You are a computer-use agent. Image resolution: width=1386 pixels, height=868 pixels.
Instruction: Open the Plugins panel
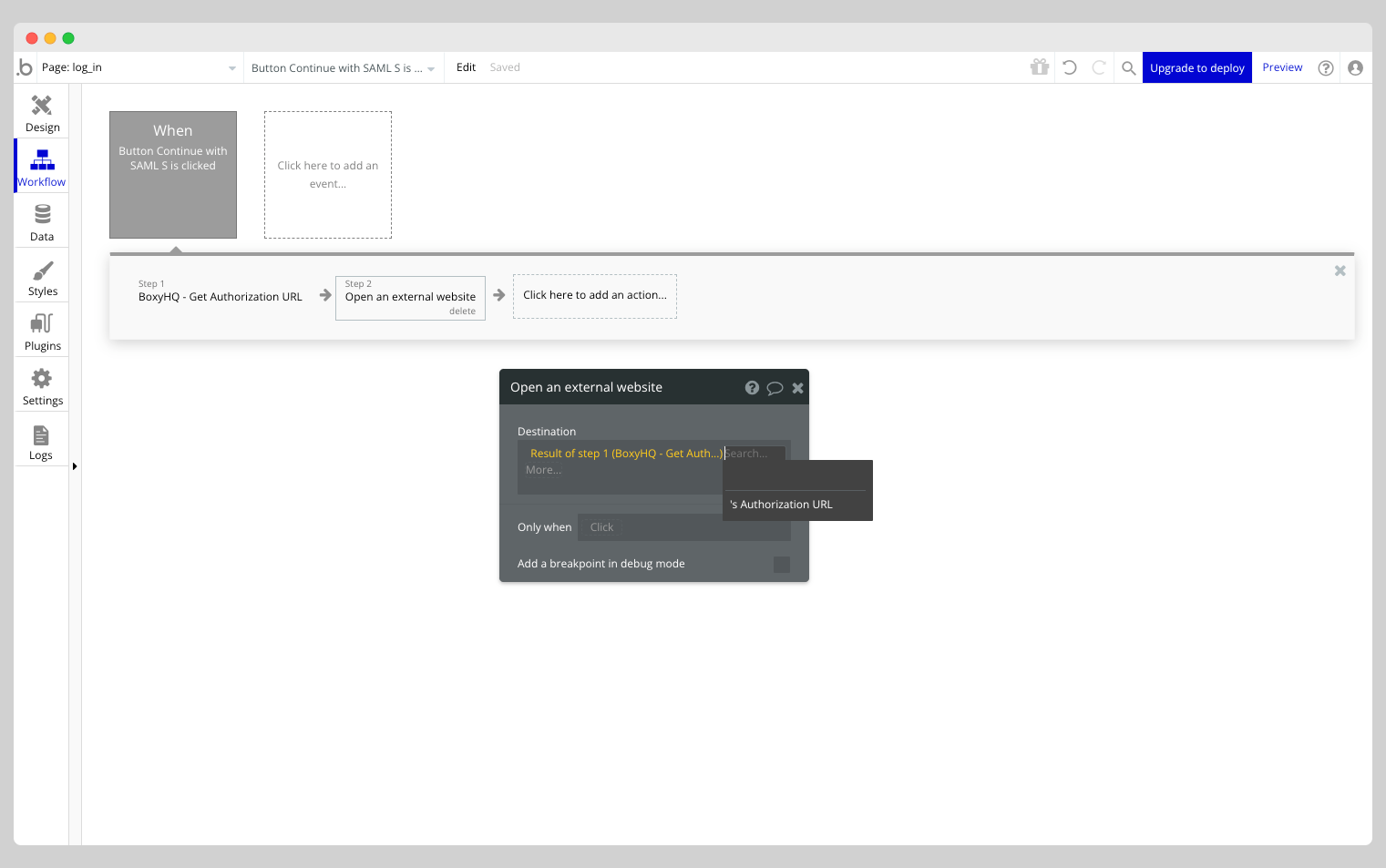[x=41, y=330]
